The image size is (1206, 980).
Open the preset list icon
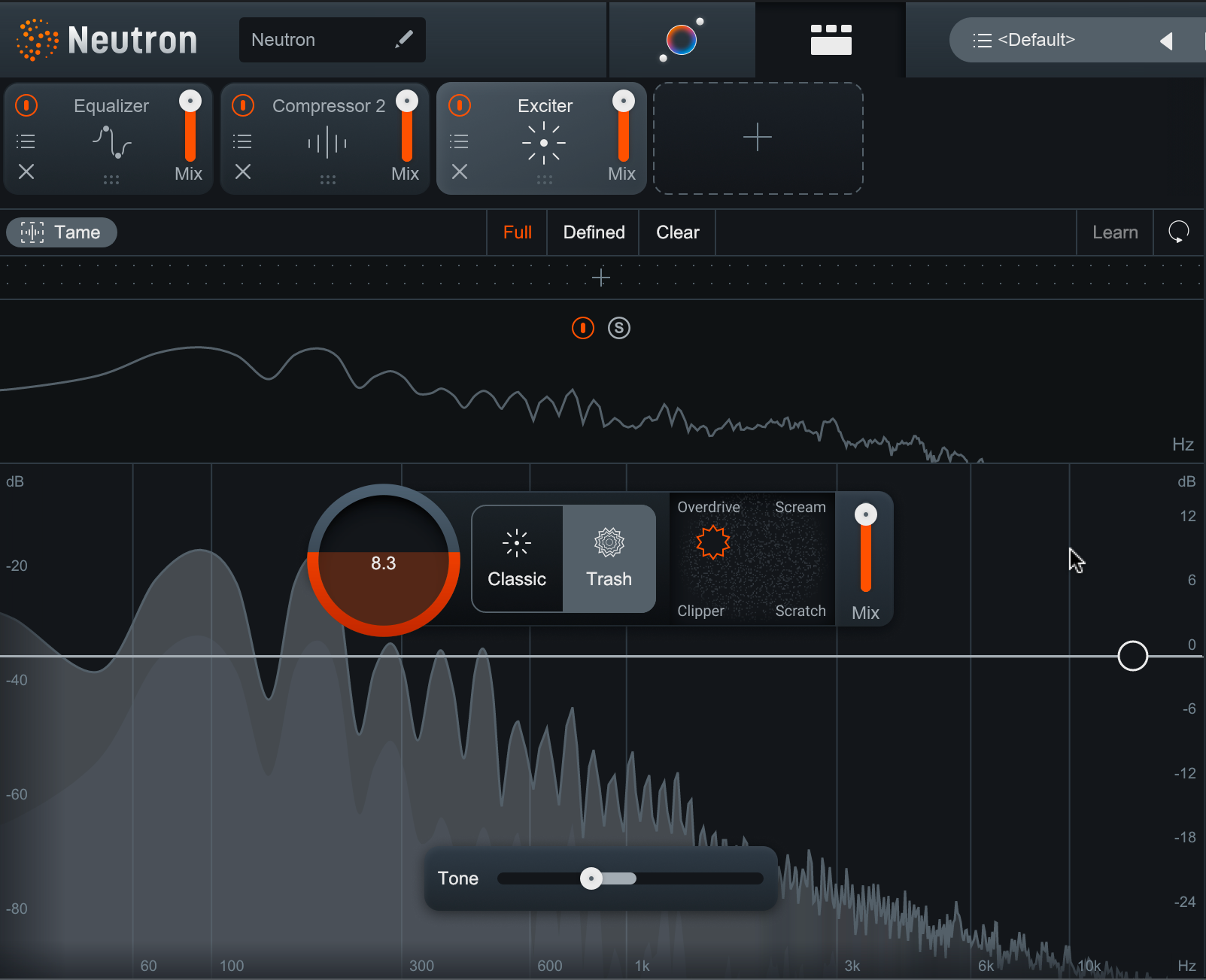coord(982,40)
